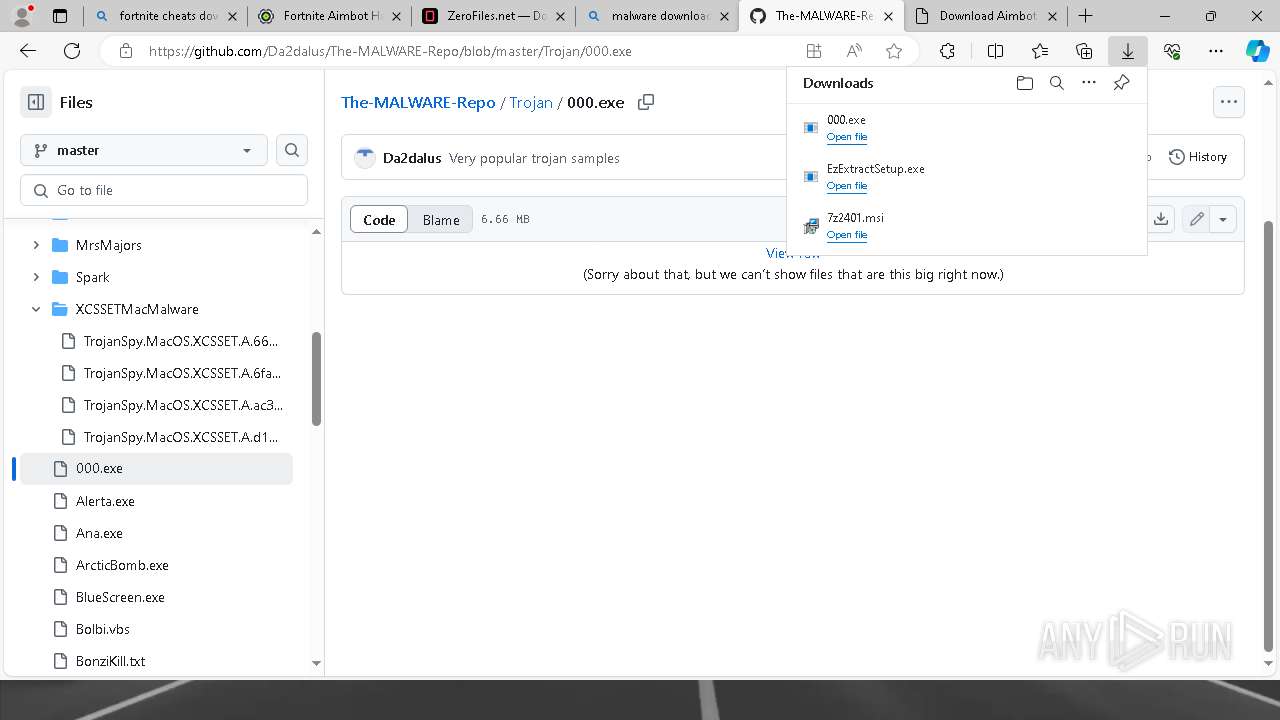Open the Da2dalus author link

click(x=412, y=158)
